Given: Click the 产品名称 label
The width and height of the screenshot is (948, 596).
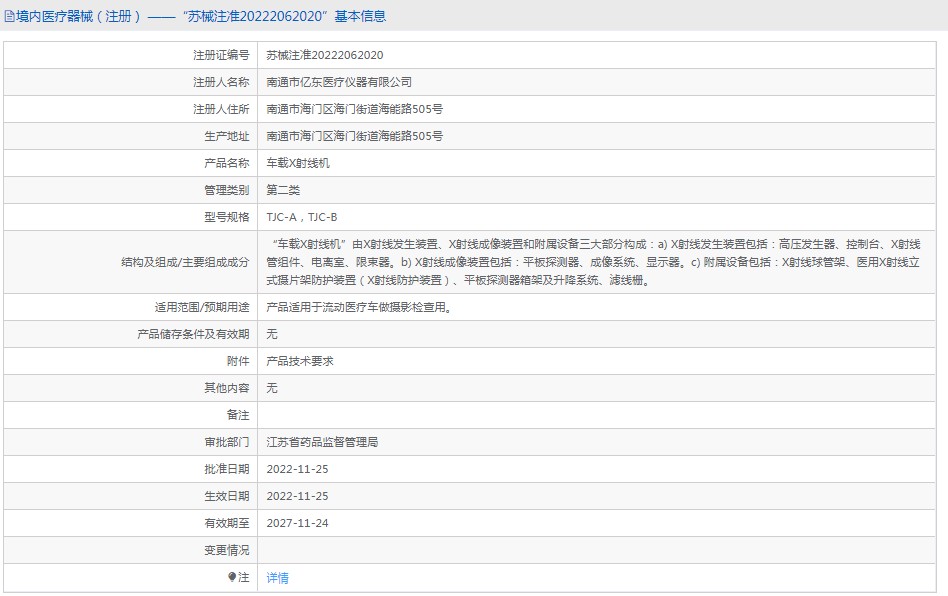Looking at the screenshot, I should click(227, 163).
